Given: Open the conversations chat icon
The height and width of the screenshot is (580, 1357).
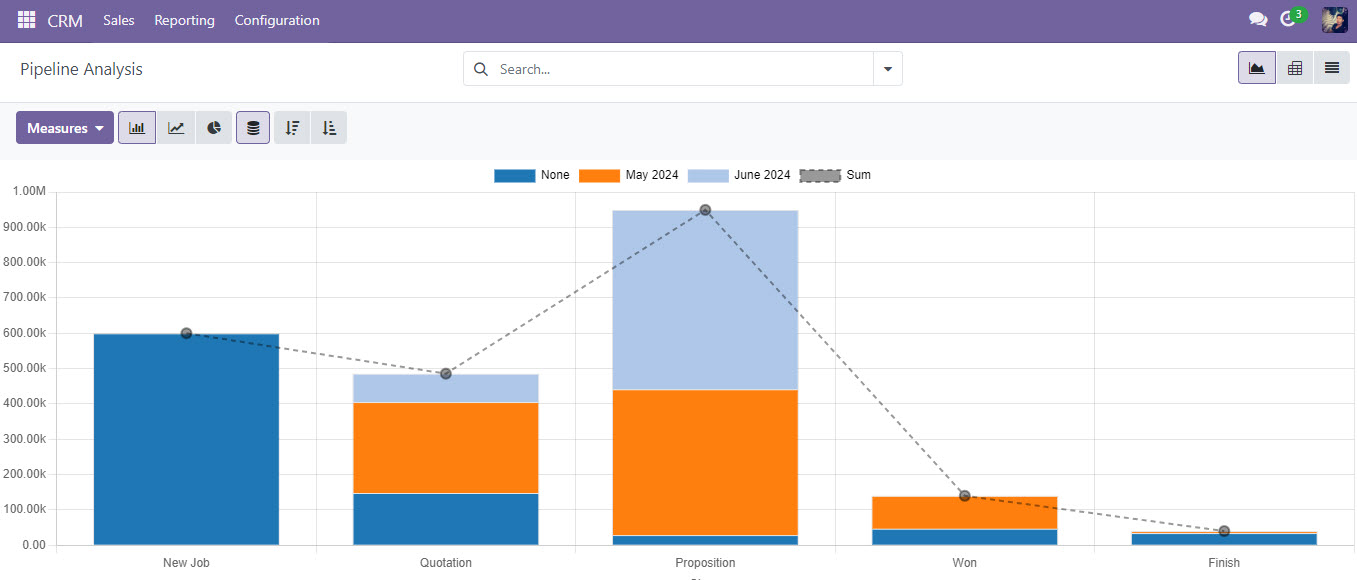Looking at the screenshot, I should pos(1257,20).
